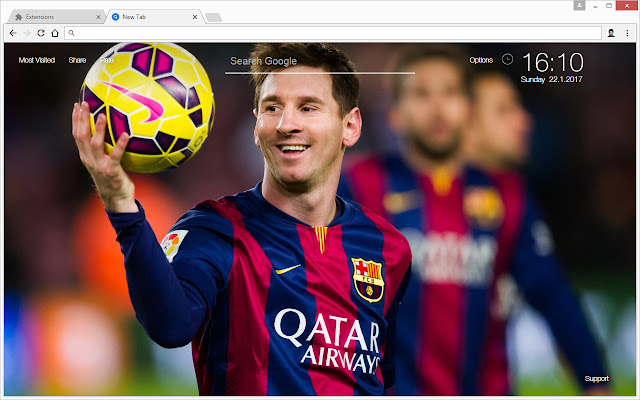This screenshot has width=640, height=400.
Task: Click the profile avatar extension icon
Action: point(611,33)
